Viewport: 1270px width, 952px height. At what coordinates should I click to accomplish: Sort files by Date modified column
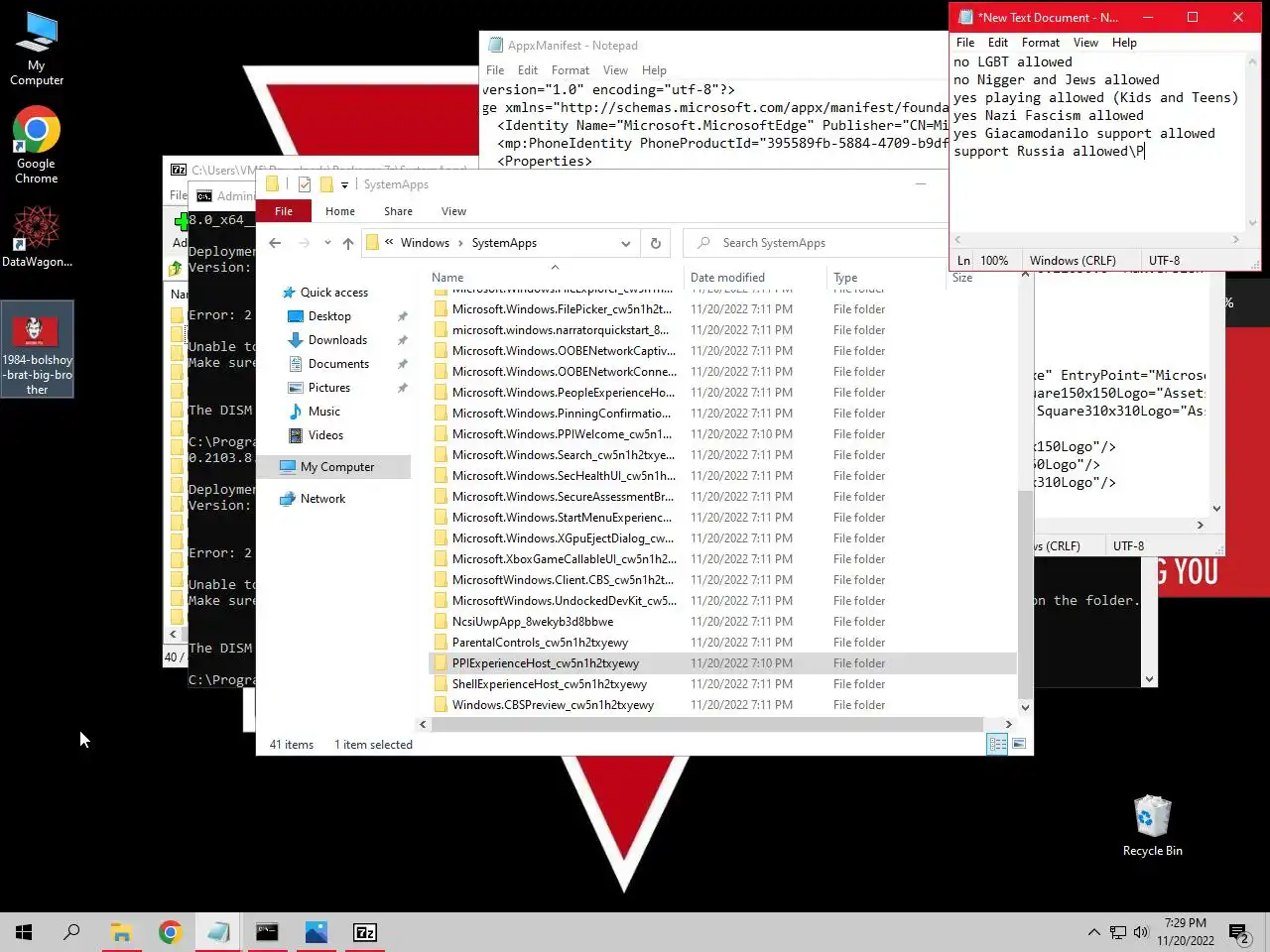click(754, 278)
